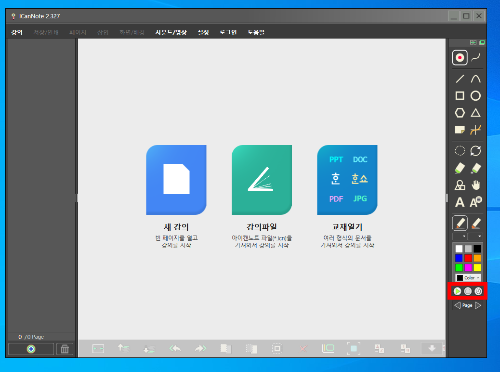Screen dimensions: 500x372
Task: Toggle the green screen icon atop tool panel
Action: 482,43
